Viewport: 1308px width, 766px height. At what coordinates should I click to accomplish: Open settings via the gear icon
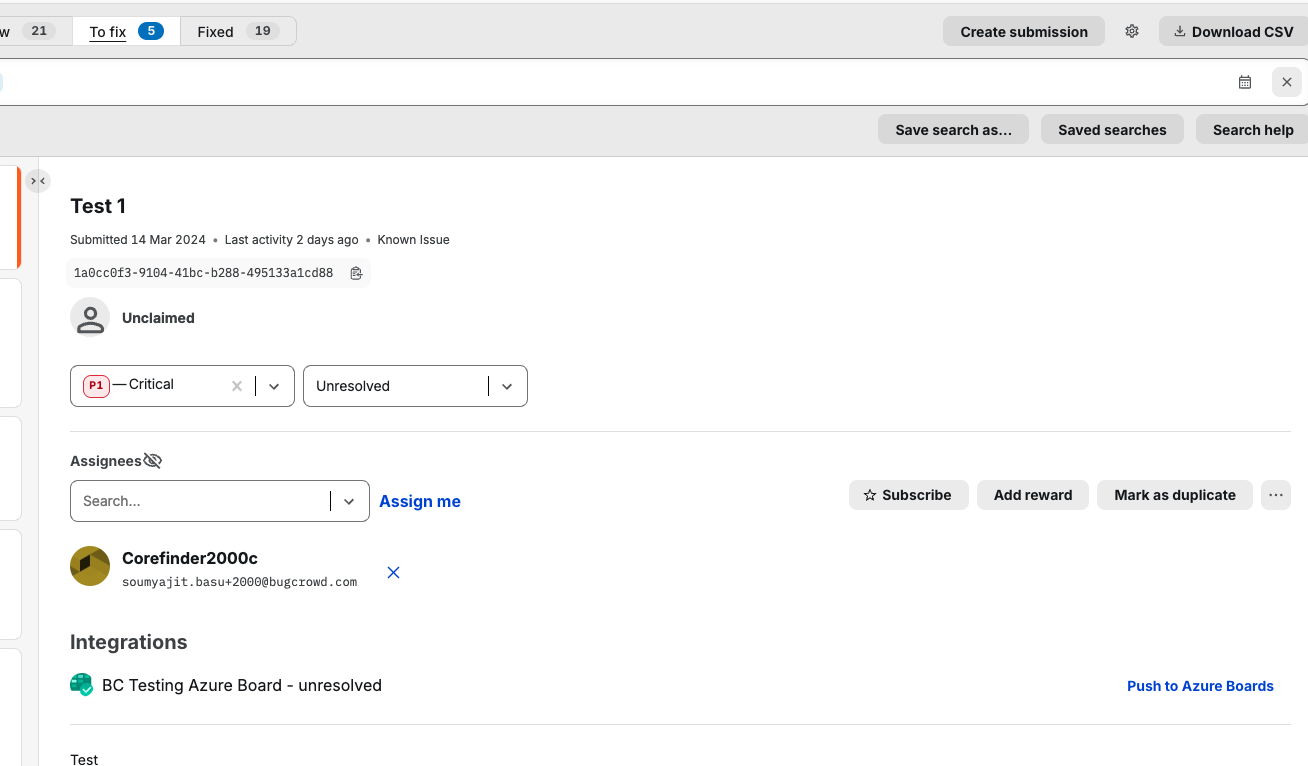point(1132,31)
